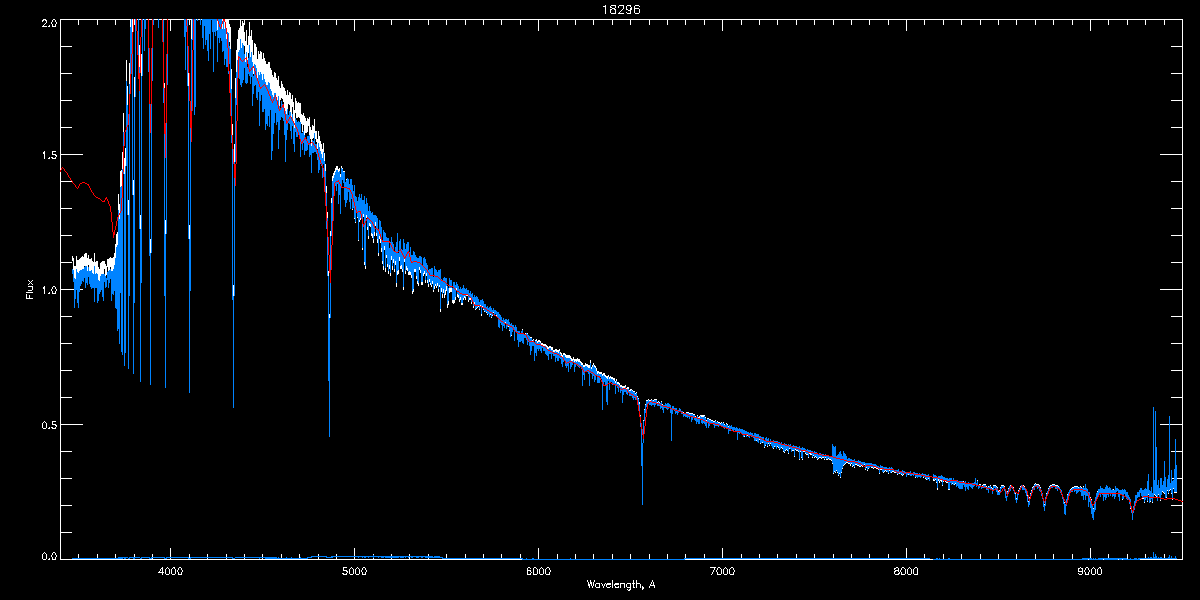The image size is (1200, 600).
Task: Click the "Wavelength, A" x-axis label
Action: point(621,584)
